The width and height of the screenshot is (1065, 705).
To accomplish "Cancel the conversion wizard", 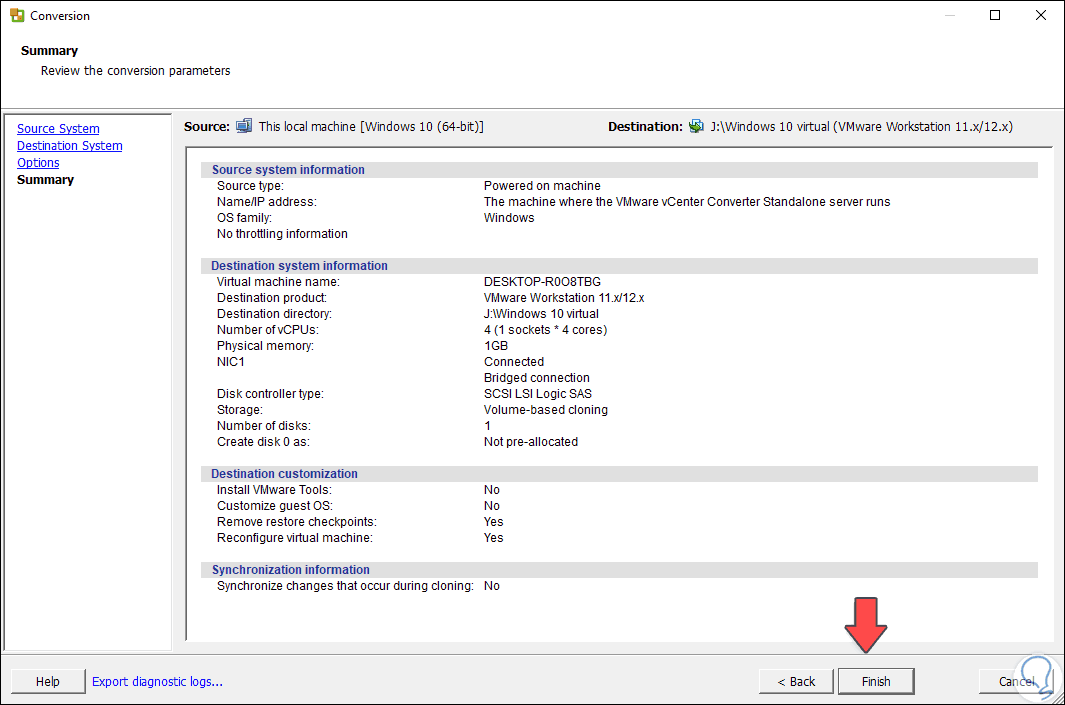I will (1017, 681).
